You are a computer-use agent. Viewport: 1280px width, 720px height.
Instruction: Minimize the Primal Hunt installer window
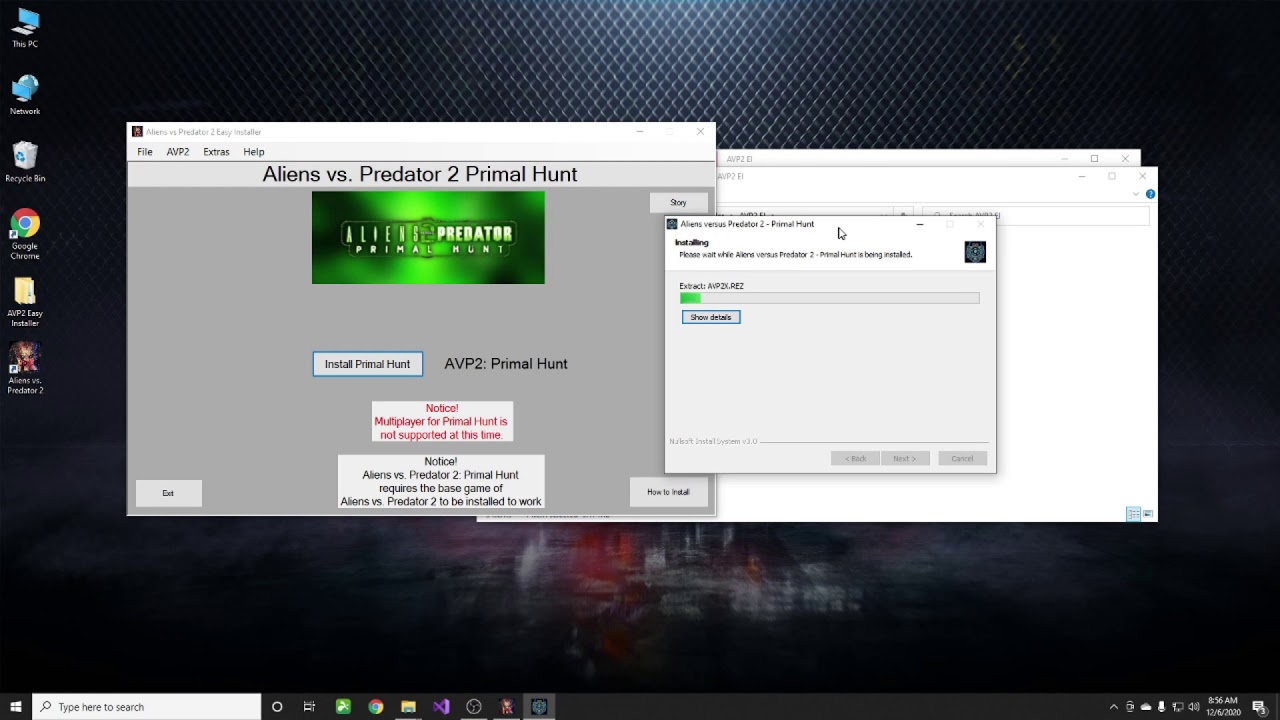click(920, 224)
